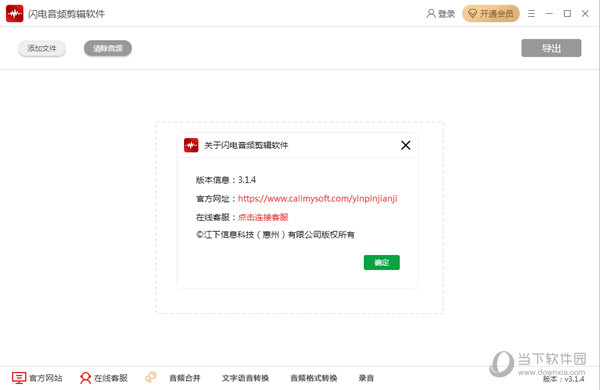The height and width of the screenshot is (390, 600).
Task: Click the 导出 export button
Action: coord(551,48)
